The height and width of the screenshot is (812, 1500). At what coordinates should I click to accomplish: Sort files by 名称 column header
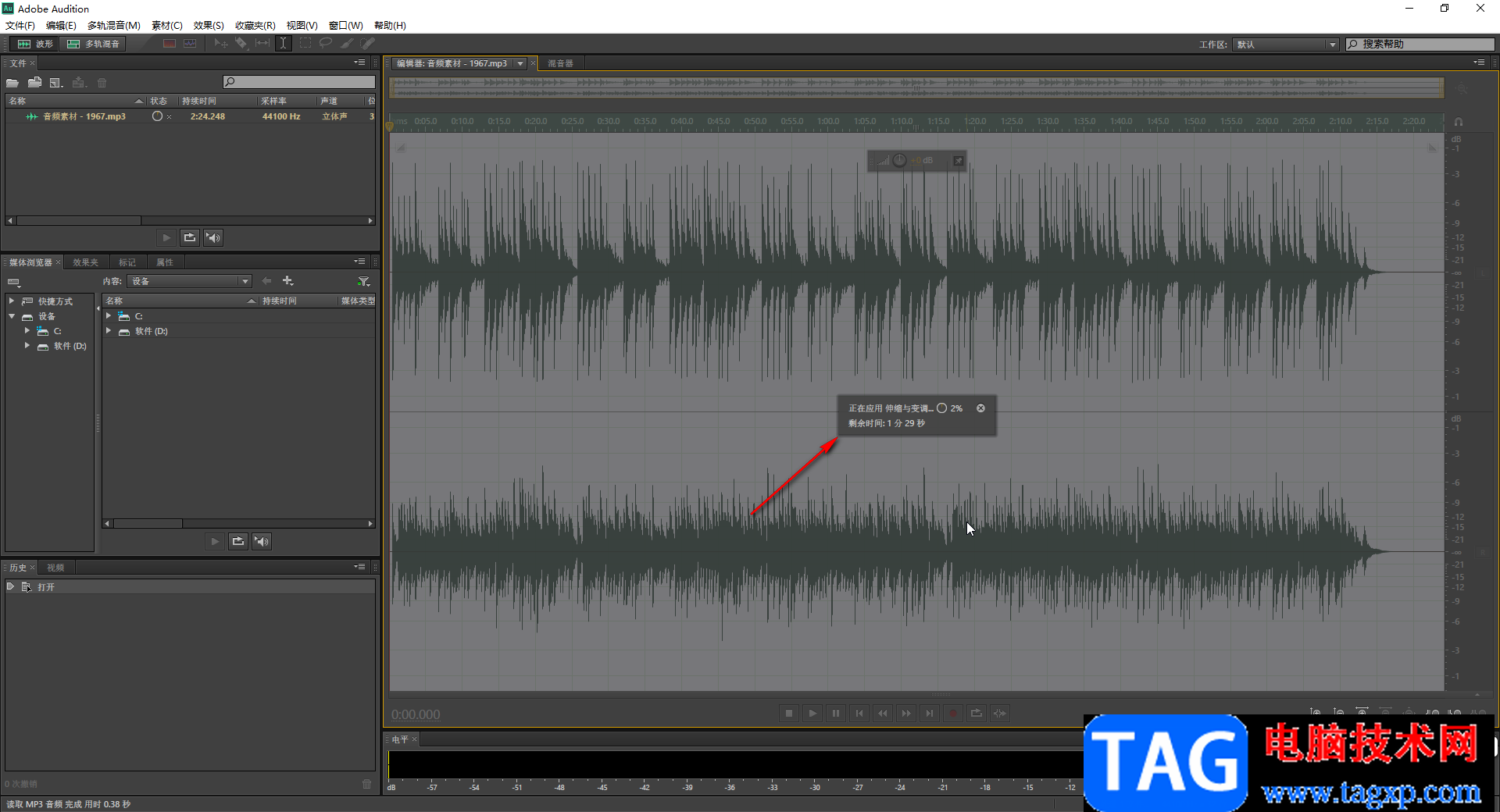click(x=76, y=101)
